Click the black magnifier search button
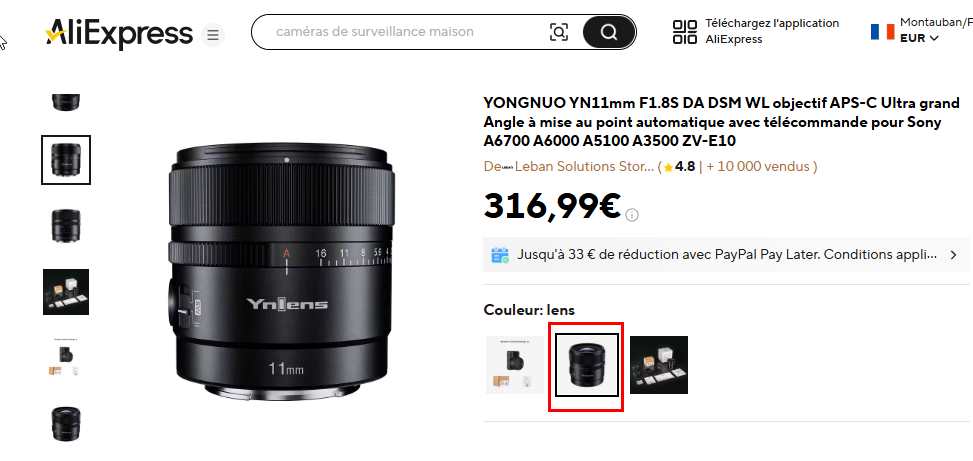Screen dimensions: 973x461 click(x=609, y=32)
